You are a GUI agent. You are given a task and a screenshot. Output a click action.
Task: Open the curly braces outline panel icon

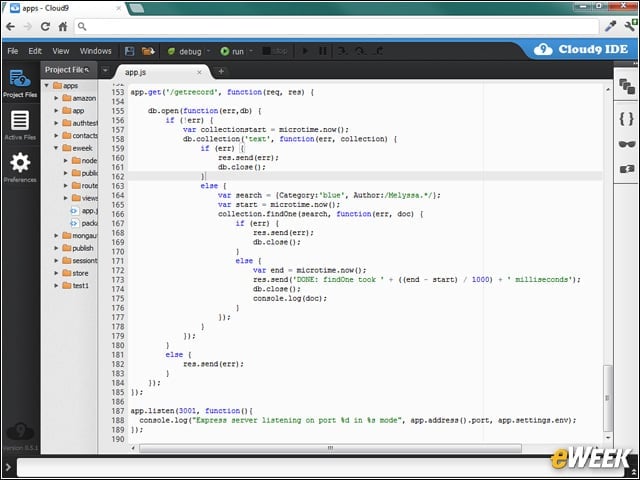pyautogui.click(x=627, y=119)
